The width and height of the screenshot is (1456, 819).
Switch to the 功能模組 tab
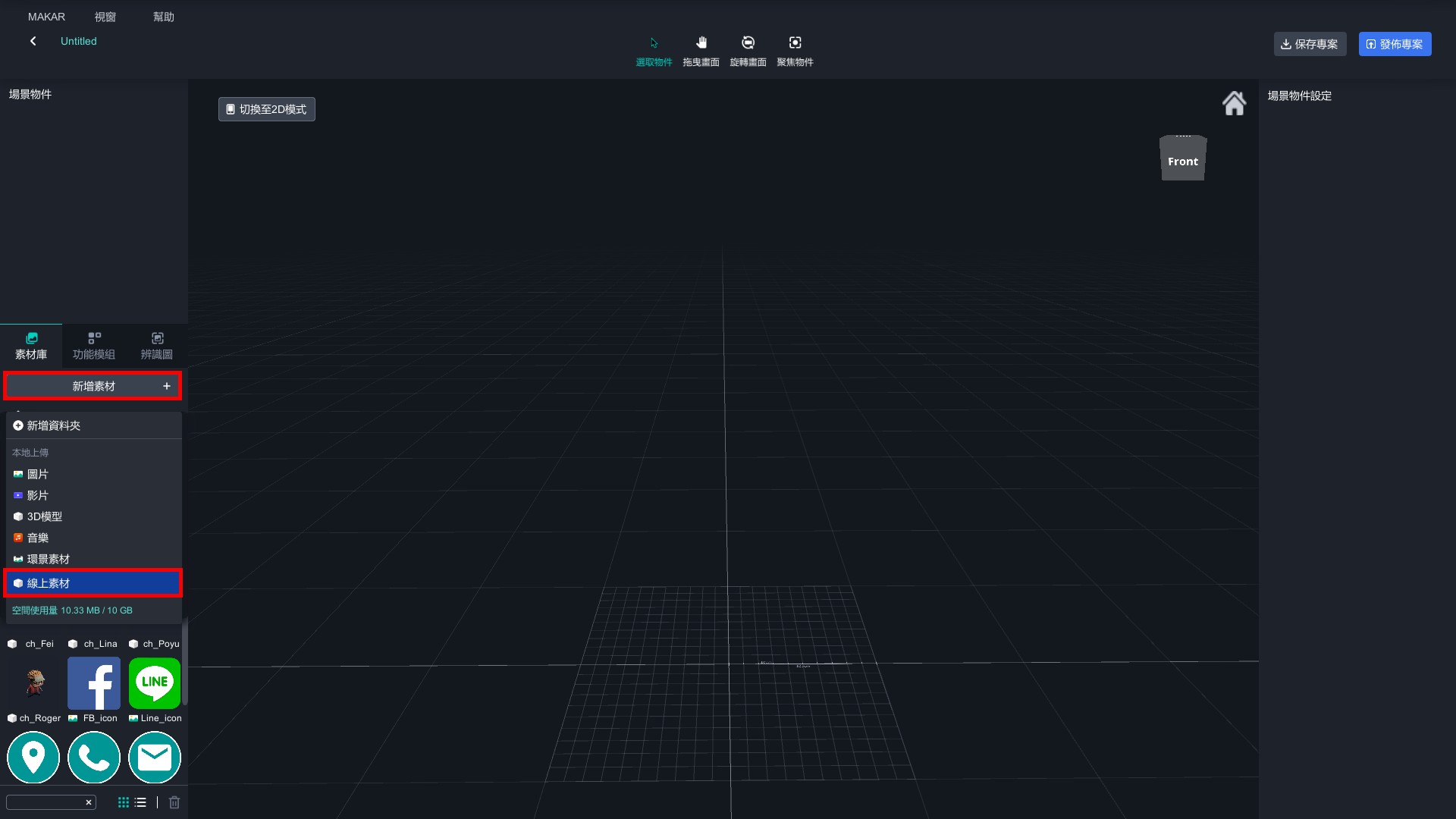tap(93, 346)
